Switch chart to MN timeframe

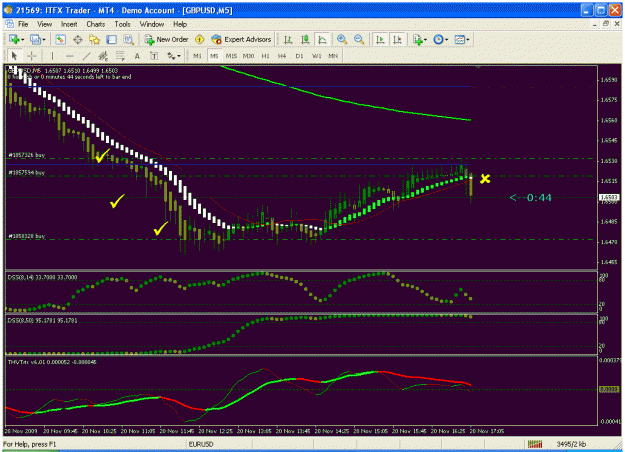pyautogui.click(x=333, y=56)
